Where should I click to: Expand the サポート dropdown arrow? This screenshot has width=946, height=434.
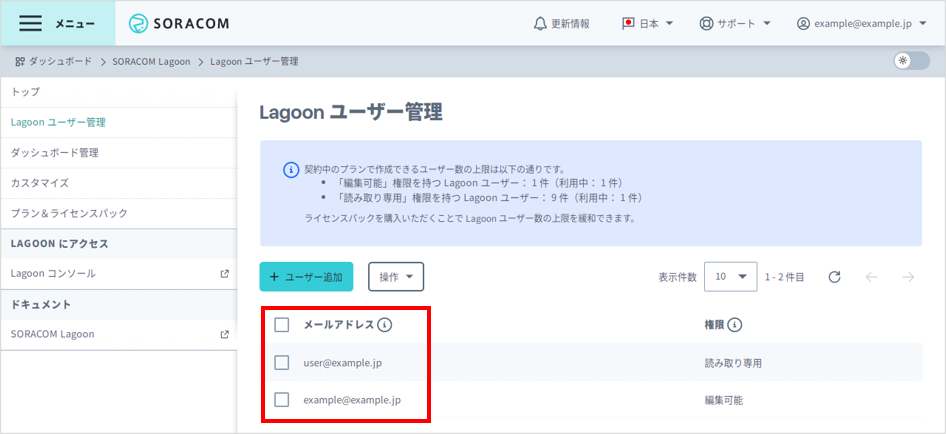pyautogui.click(x=767, y=24)
